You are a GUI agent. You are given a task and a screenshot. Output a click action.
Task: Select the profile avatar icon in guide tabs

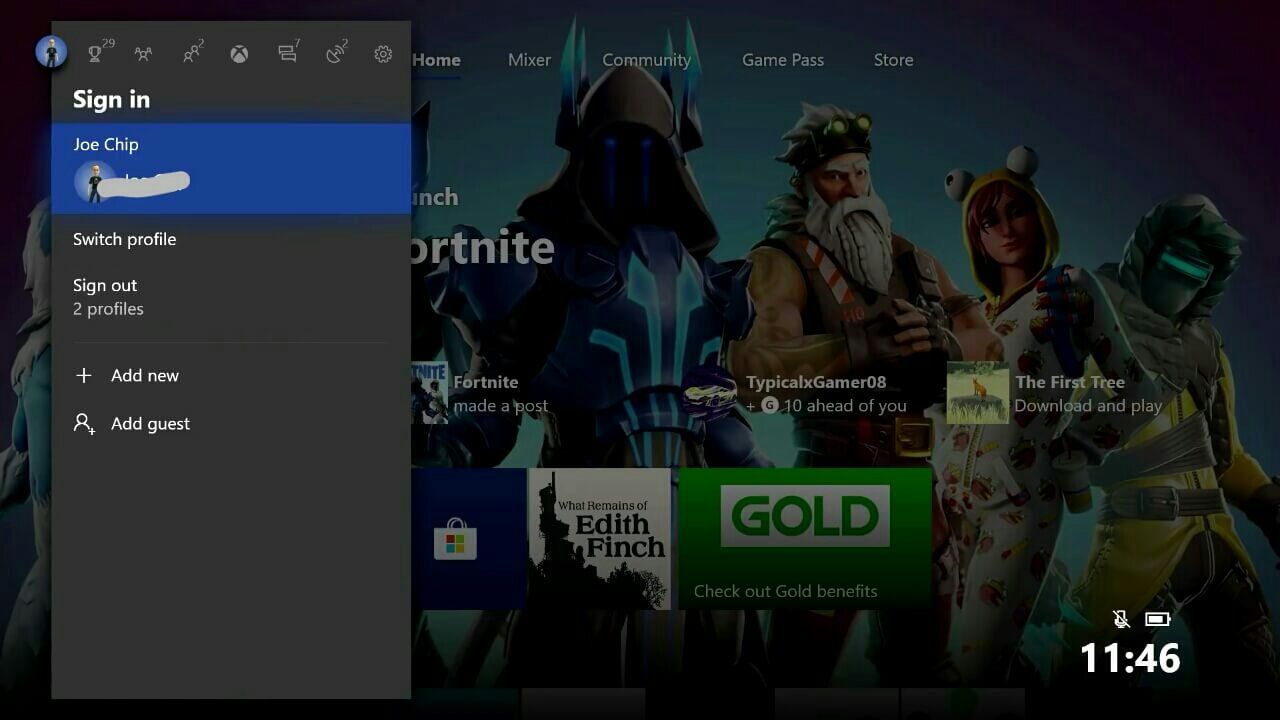pos(51,52)
